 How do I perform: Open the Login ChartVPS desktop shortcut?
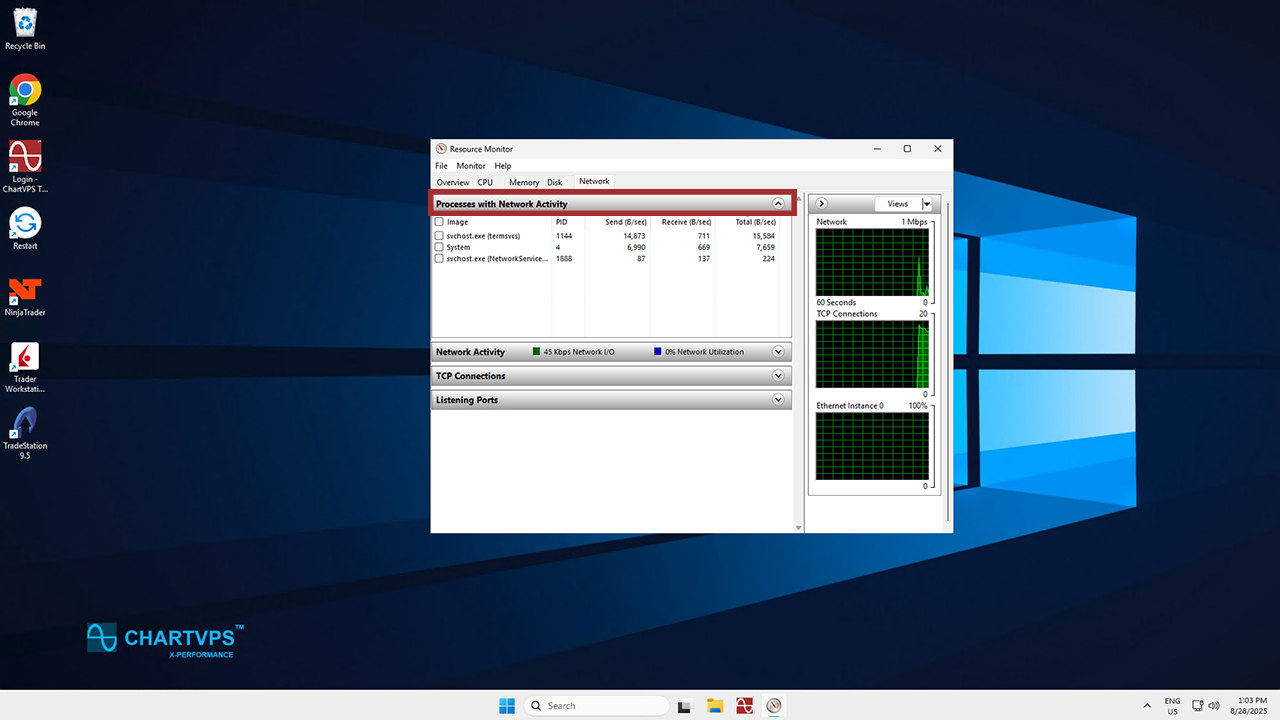coord(25,158)
